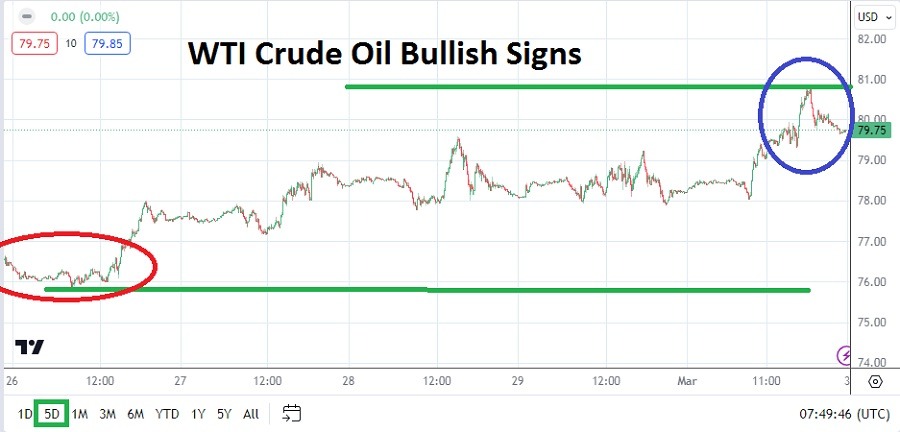The image size is (900, 432).
Task: Collapse the legend with the minus button
Action: [x=25, y=18]
